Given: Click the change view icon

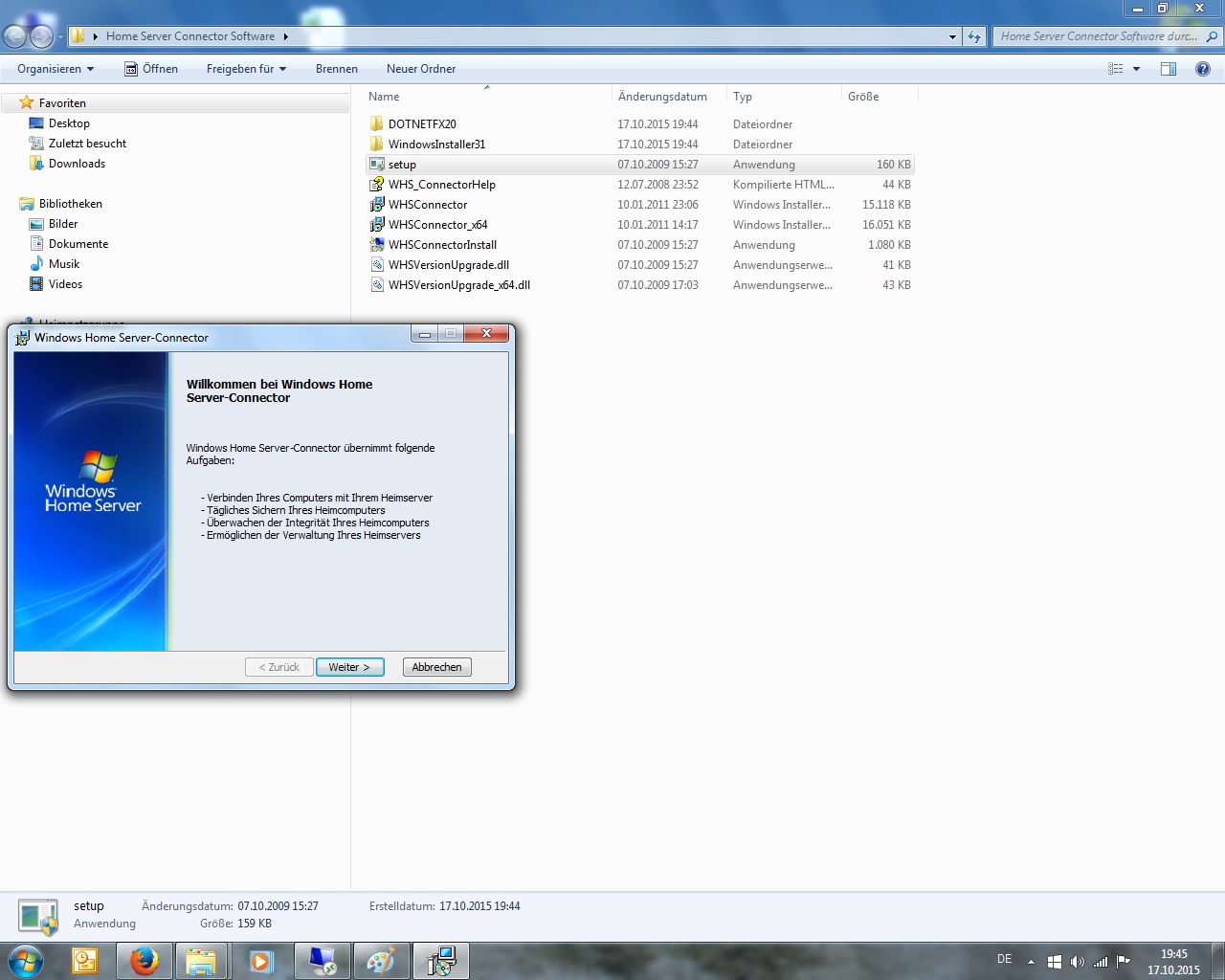Looking at the screenshot, I should 1116,69.
